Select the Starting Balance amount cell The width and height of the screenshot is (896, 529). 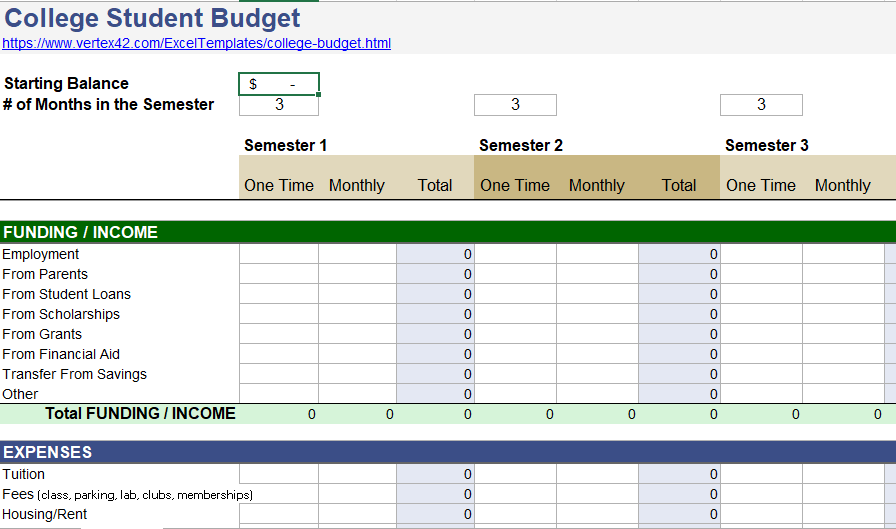coord(279,84)
